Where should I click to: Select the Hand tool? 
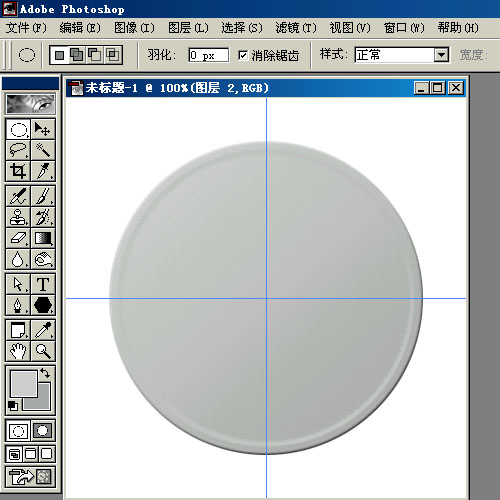(x=18, y=351)
